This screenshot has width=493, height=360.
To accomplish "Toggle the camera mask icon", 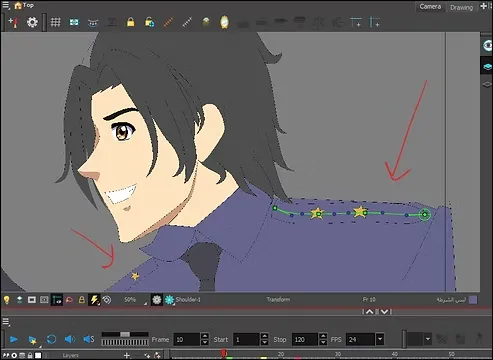I will (x=44, y=300).
